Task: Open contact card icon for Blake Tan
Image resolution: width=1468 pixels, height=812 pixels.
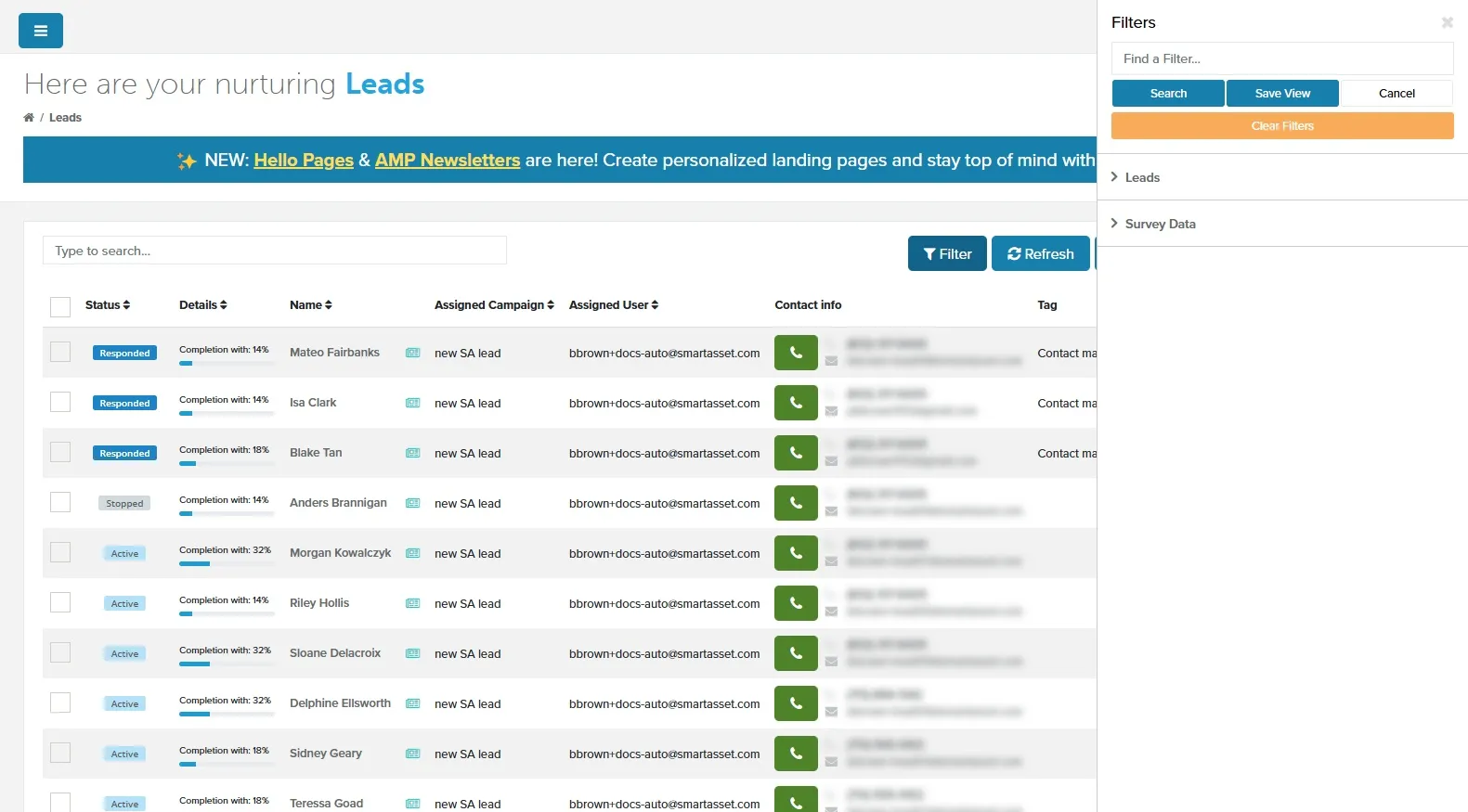Action: [x=413, y=453]
